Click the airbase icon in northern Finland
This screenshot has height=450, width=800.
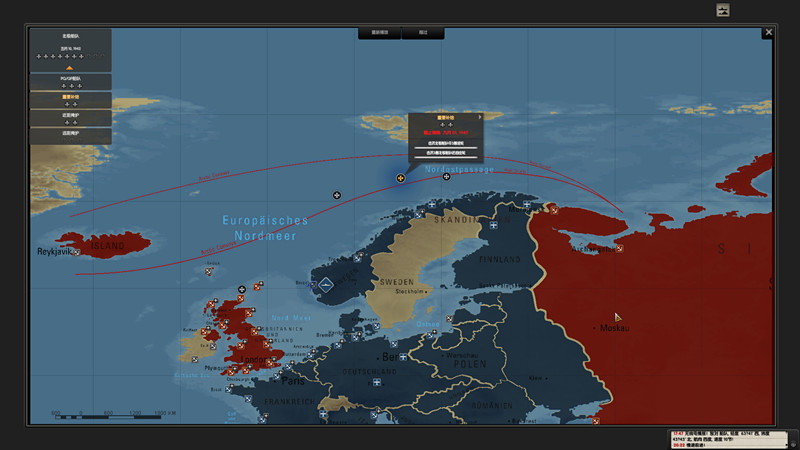point(493,225)
